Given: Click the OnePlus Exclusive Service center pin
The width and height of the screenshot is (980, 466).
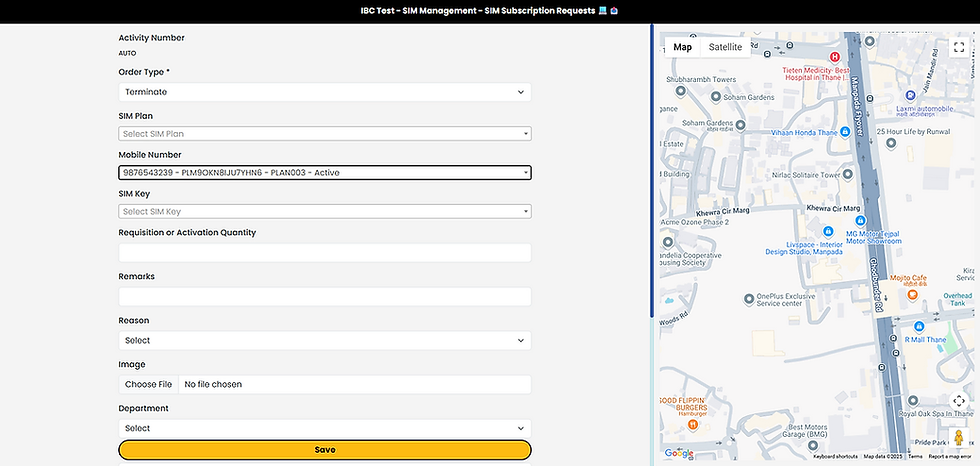Looking at the screenshot, I should pos(749,300).
